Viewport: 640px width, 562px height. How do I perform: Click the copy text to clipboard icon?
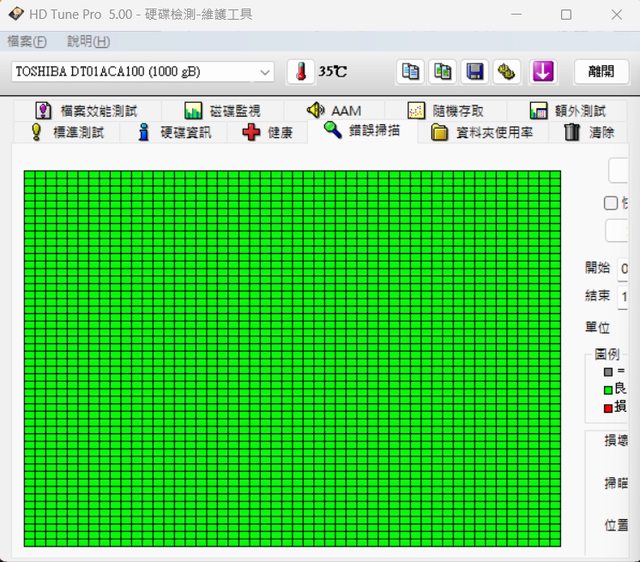410,72
